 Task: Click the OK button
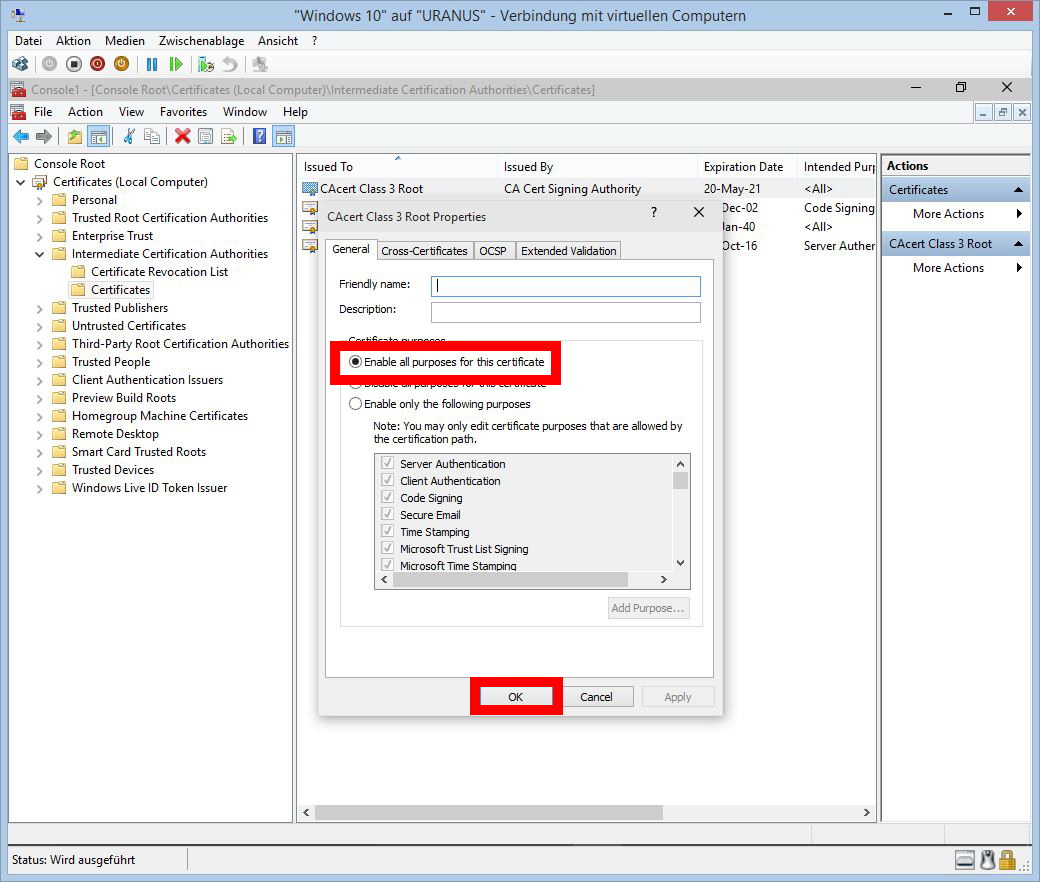click(515, 697)
